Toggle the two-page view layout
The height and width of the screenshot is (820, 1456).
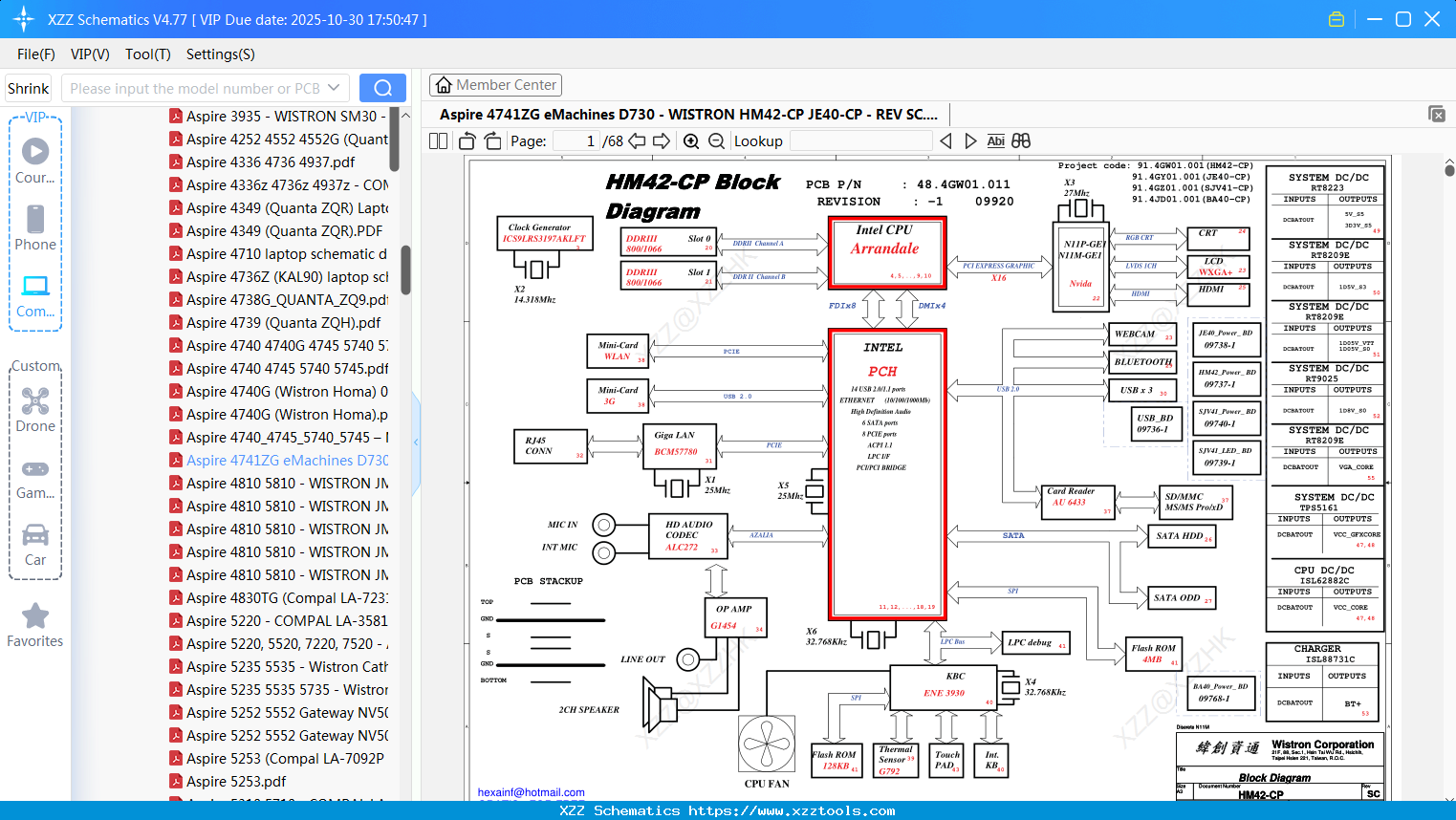[439, 141]
